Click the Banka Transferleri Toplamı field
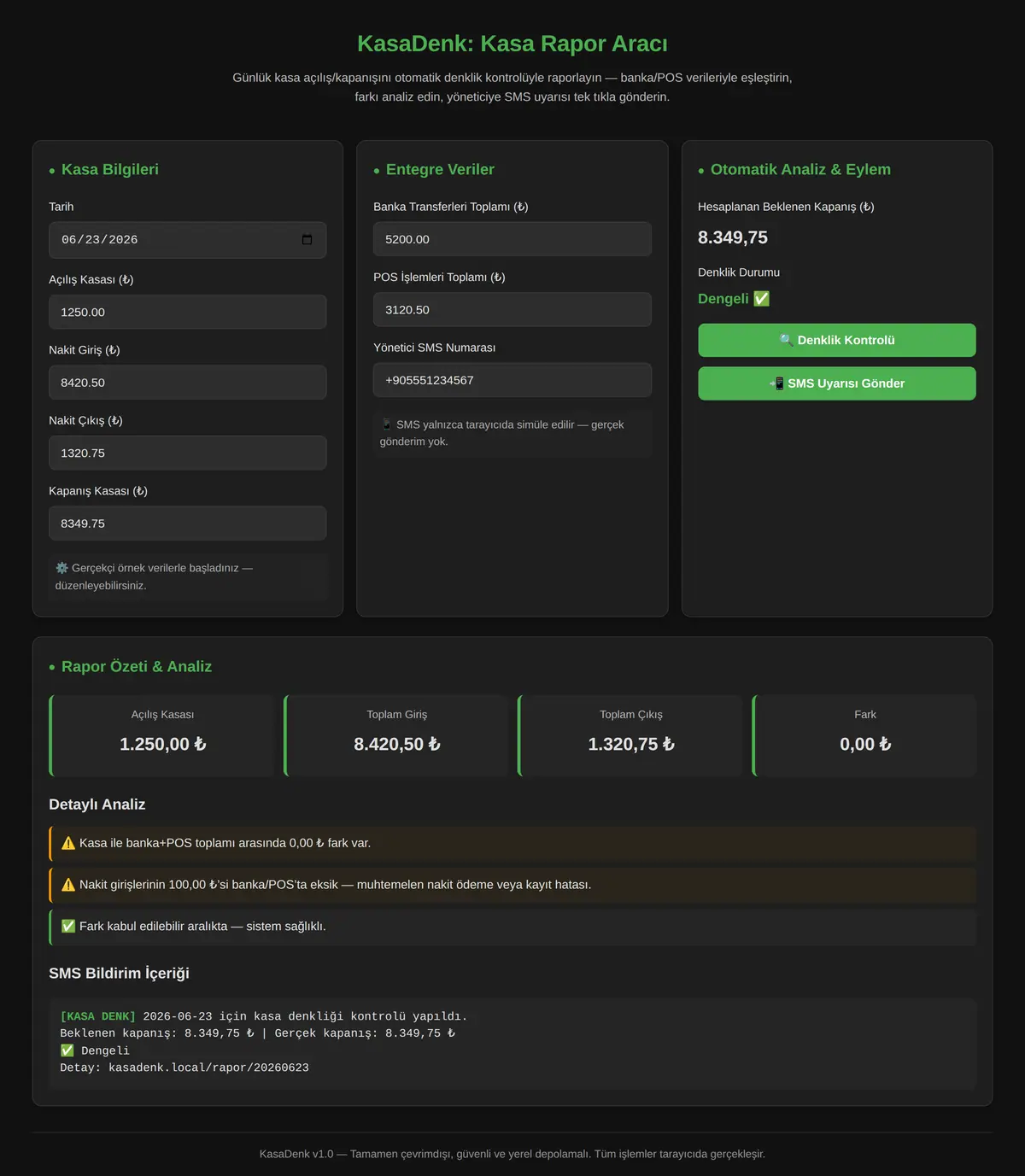Image resolution: width=1025 pixels, height=1176 pixels. coord(512,239)
